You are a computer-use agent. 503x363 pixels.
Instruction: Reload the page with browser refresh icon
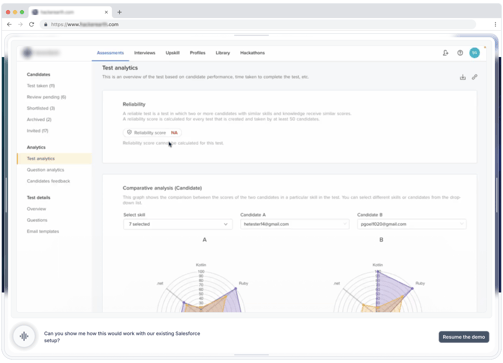click(32, 24)
